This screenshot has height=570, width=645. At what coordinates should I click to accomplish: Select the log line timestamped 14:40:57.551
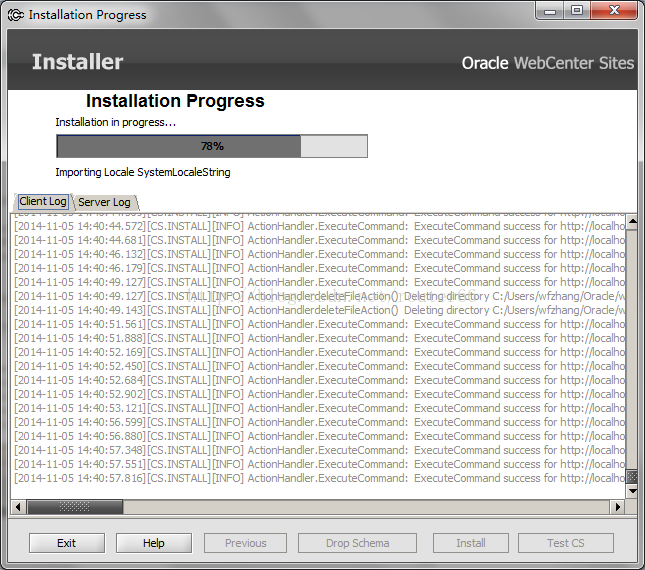click(x=319, y=464)
